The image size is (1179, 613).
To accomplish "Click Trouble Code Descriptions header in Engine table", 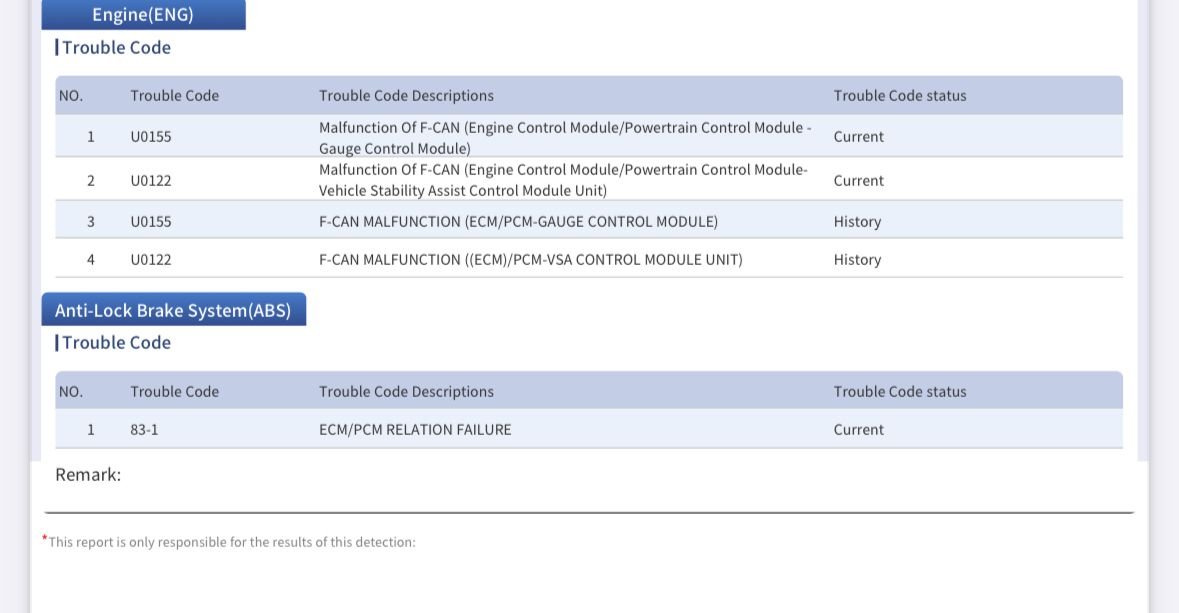I will point(406,96).
